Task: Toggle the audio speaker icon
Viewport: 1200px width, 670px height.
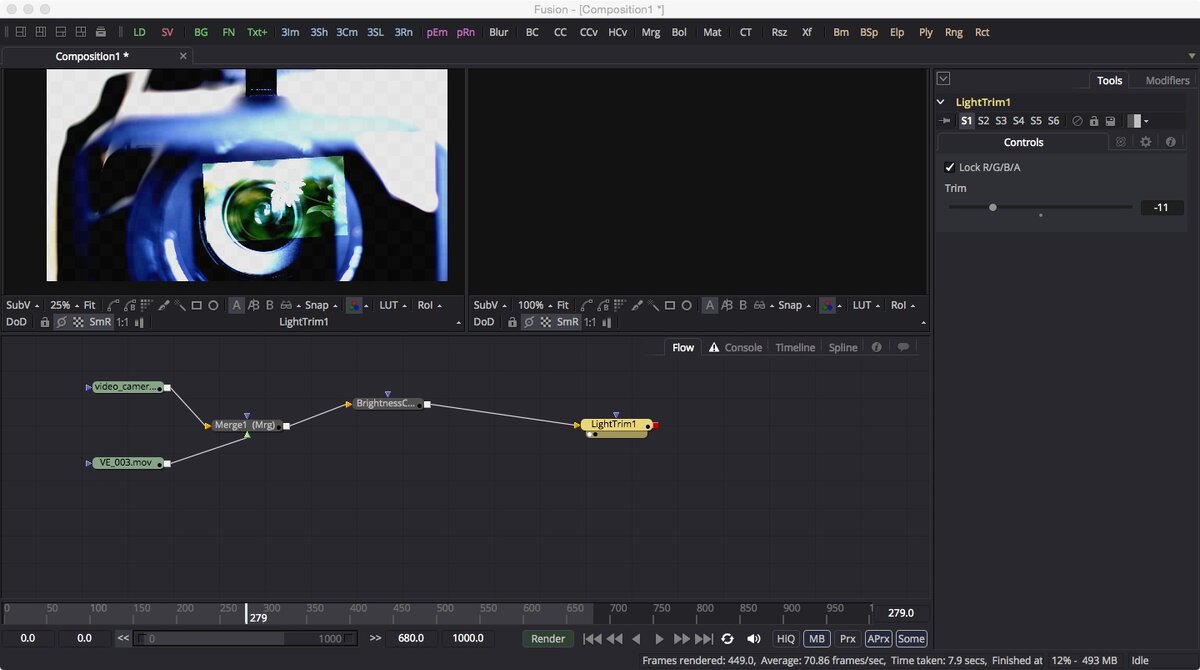Action: tap(754, 638)
